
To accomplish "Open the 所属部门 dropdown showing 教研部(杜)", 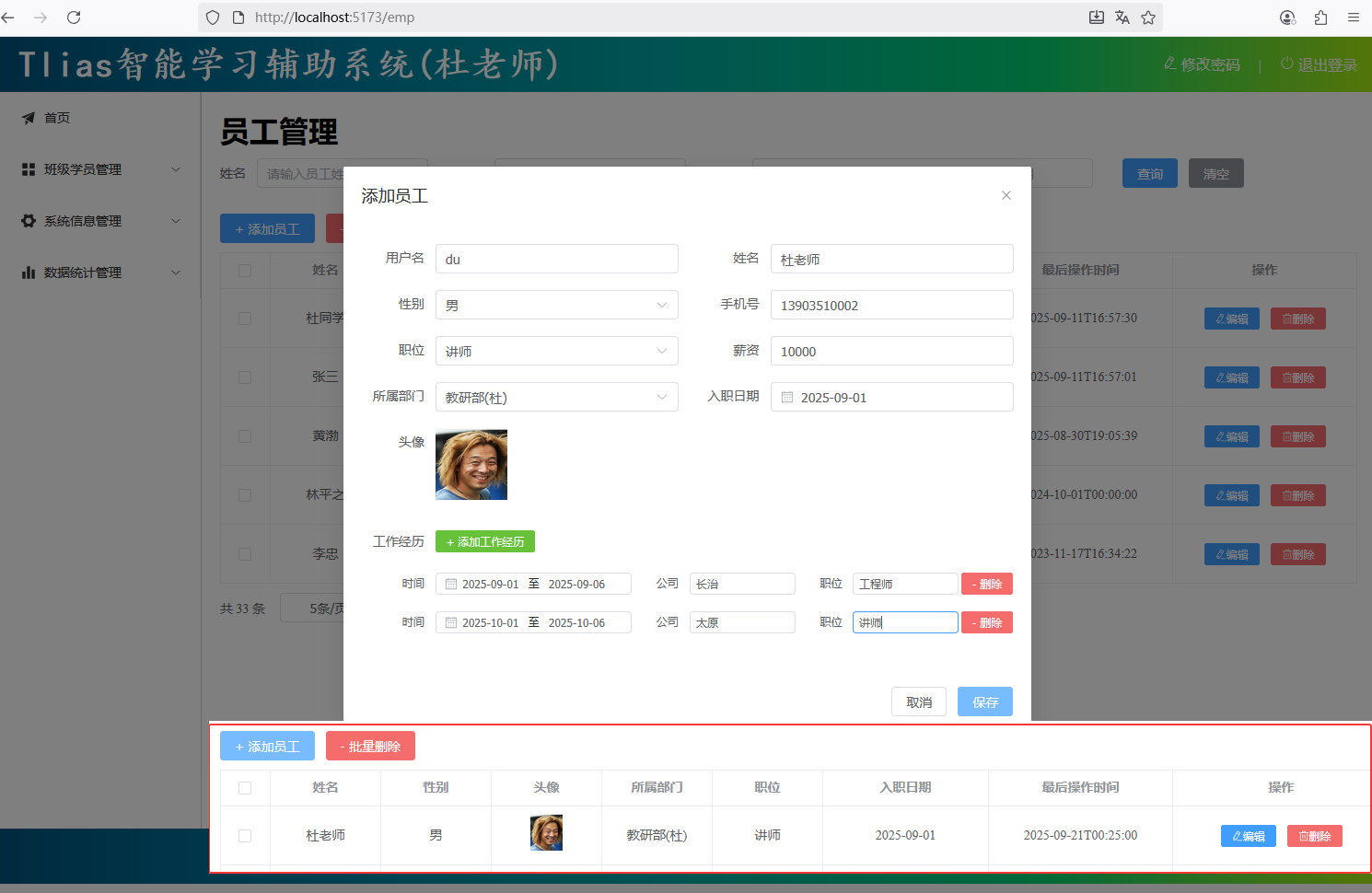I will (556, 398).
